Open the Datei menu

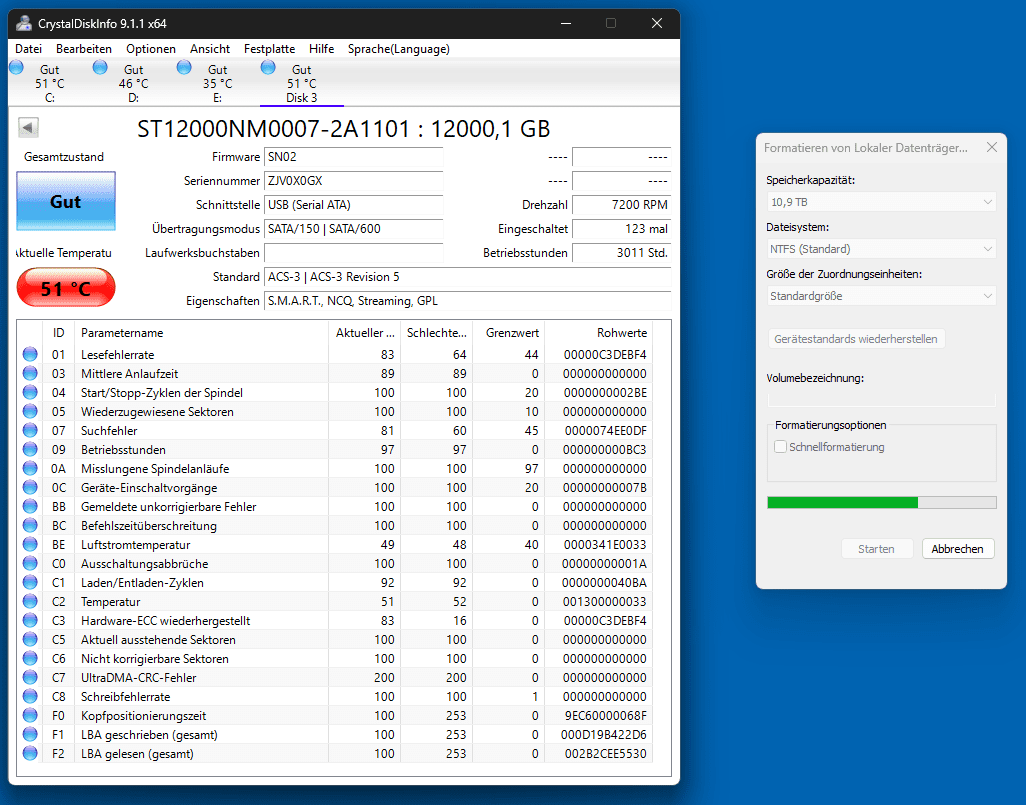click(28, 49)
